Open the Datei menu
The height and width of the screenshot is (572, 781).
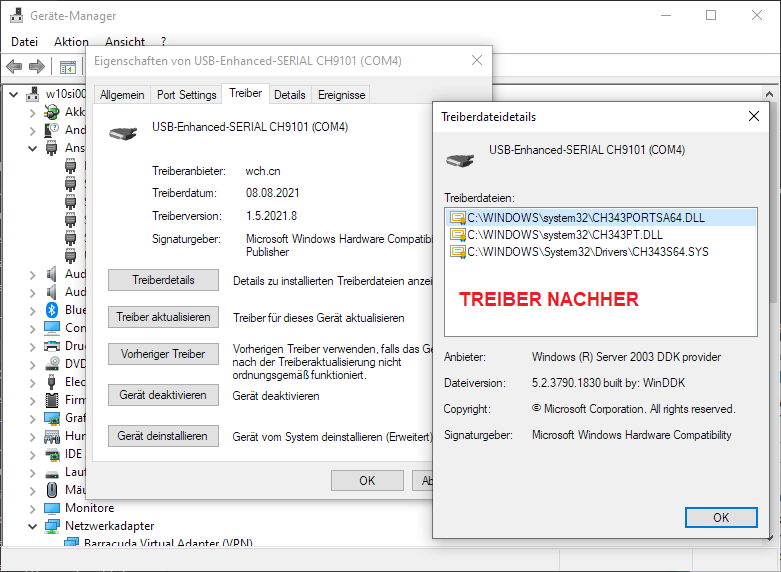[24, 42]
